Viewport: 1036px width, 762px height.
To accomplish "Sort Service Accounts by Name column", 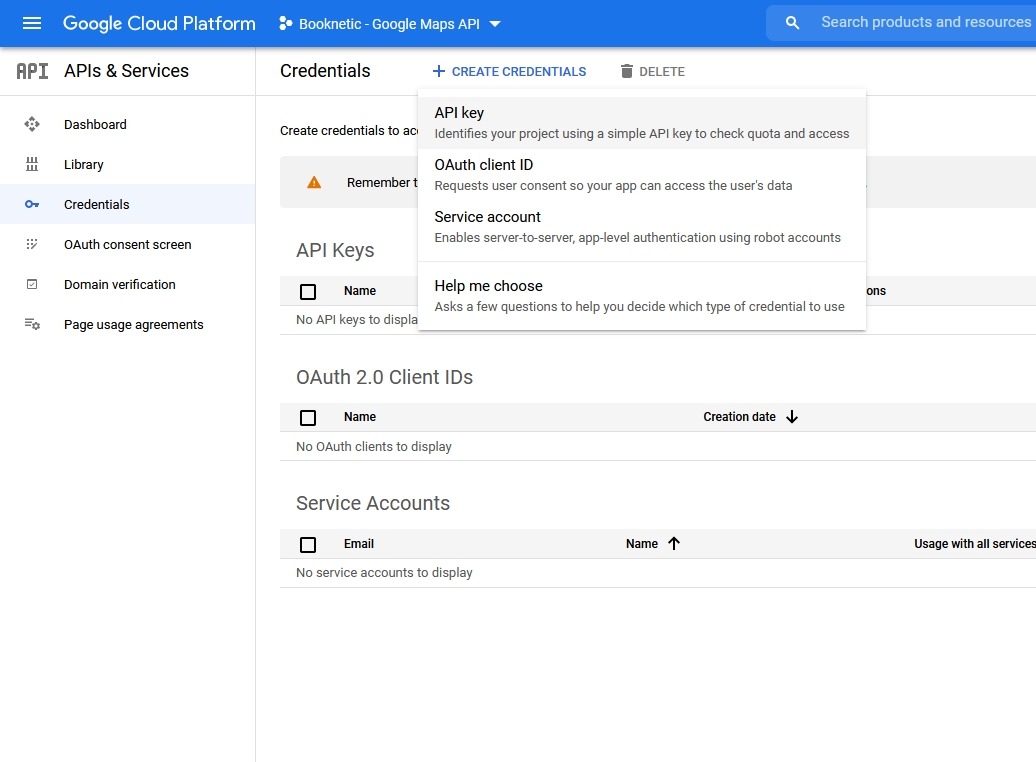I will (x=642, y=544).
